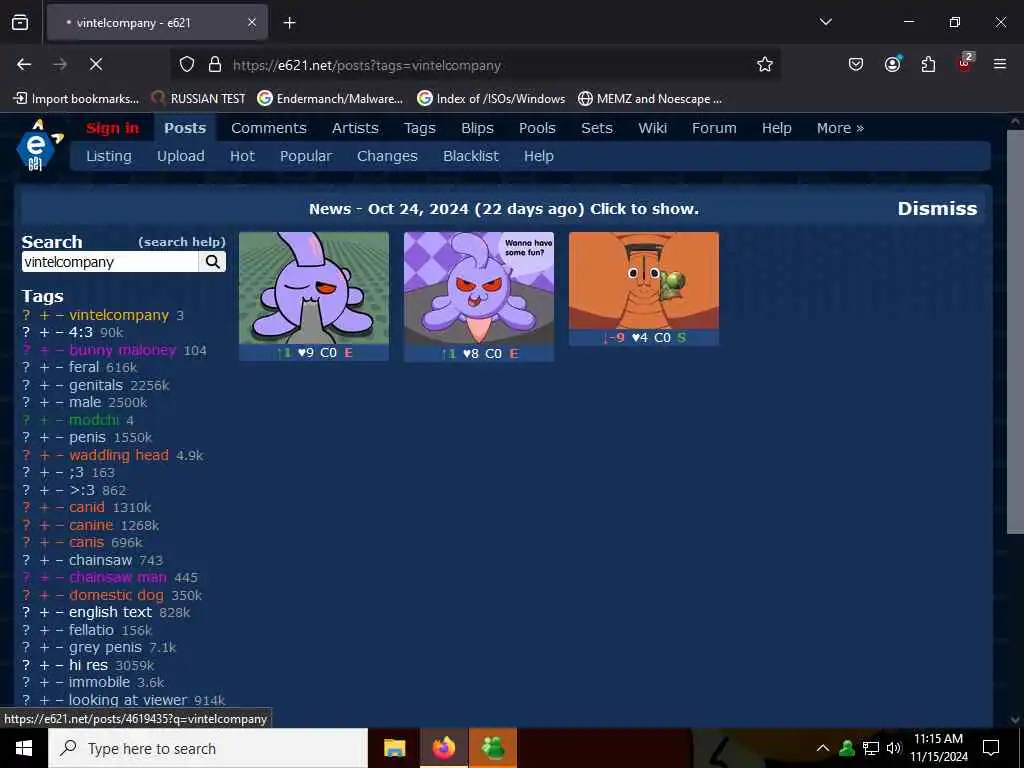This screenshot has width=1024, height=768.
Task: Exclude immobile tag with its minus
Action: coord(59,682)
